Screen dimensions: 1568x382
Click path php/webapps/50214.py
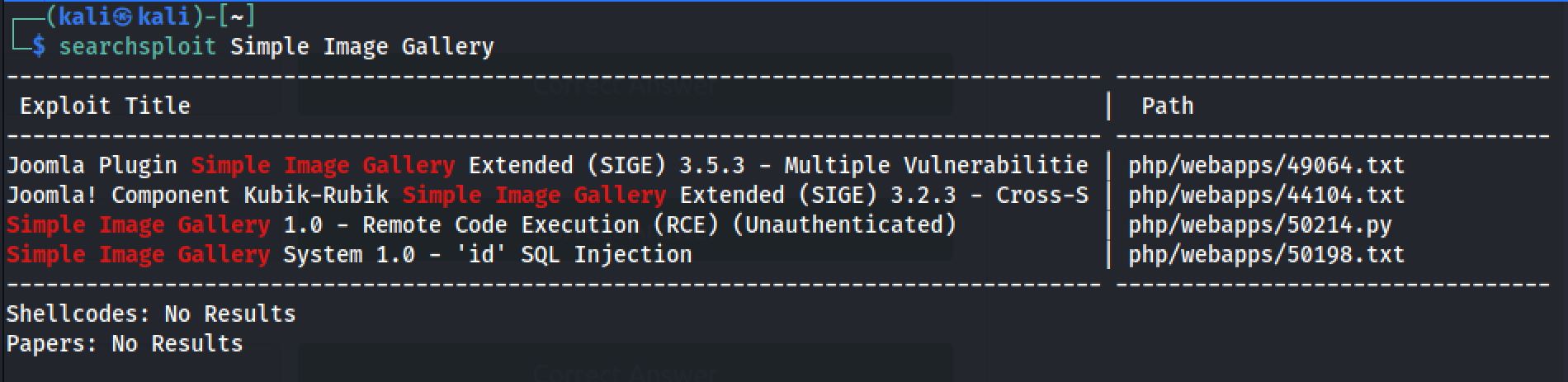[1259, 224]
